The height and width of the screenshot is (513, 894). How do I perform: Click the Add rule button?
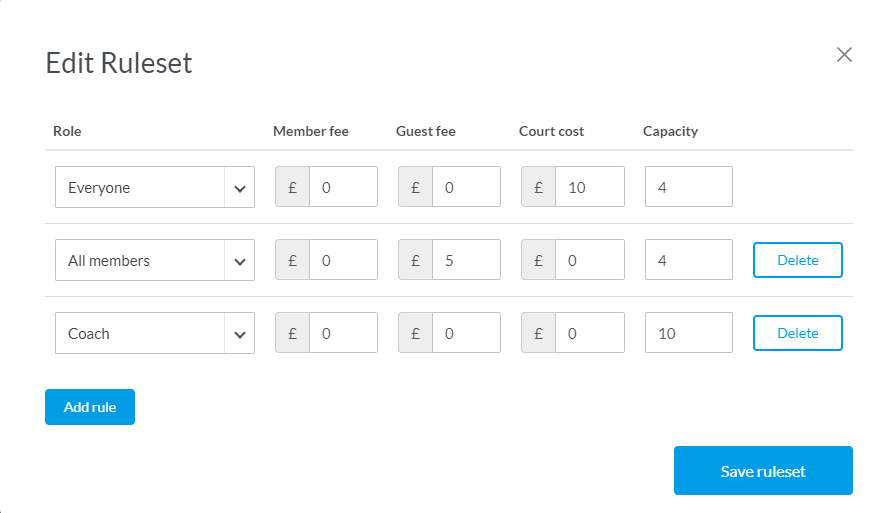[x=90, y=407]
